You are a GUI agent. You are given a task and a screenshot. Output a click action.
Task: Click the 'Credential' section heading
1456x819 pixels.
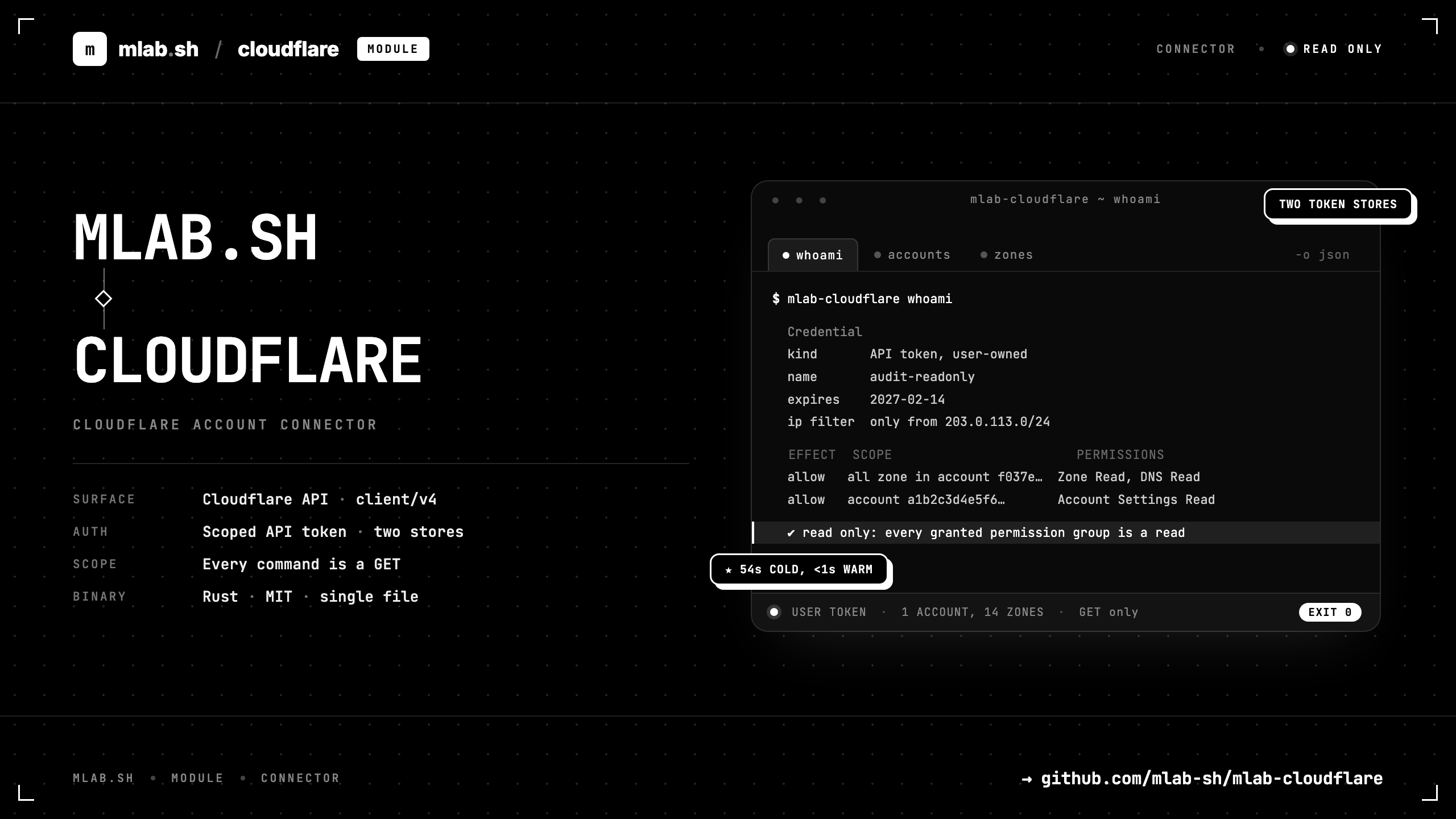[x=825, y=332]
